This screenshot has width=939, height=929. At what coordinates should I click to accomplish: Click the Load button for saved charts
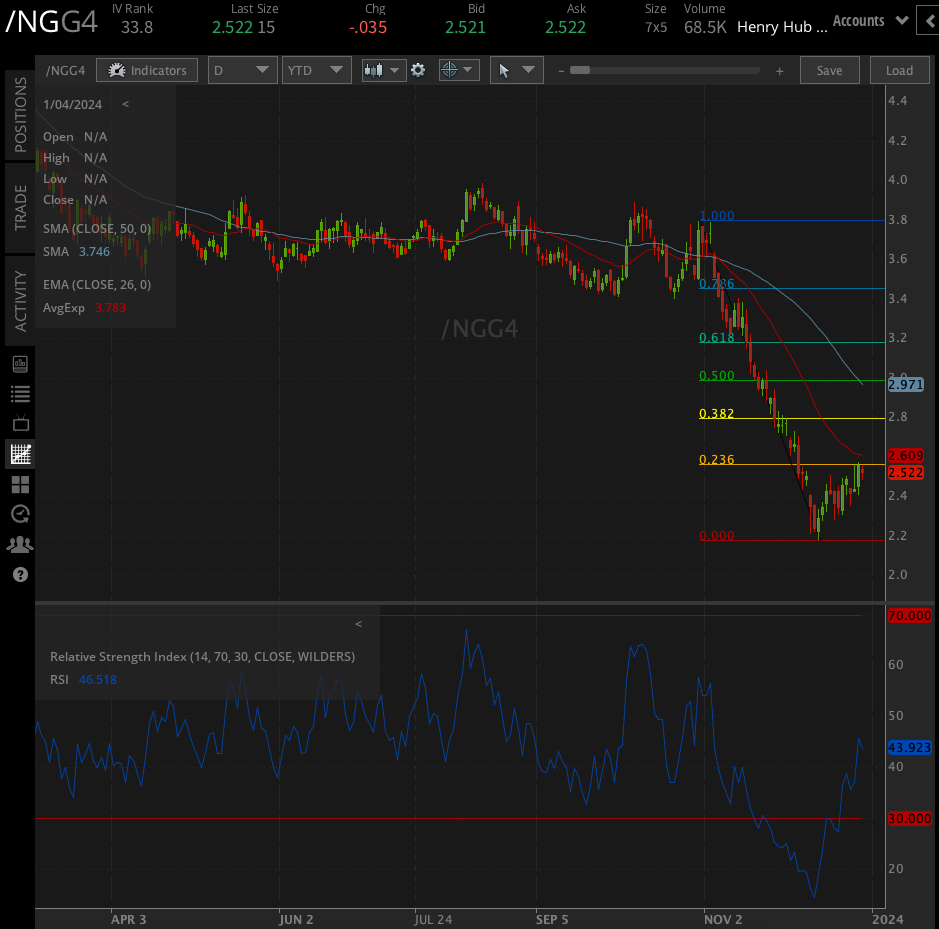pyautogui.click(x=898, y=70)
